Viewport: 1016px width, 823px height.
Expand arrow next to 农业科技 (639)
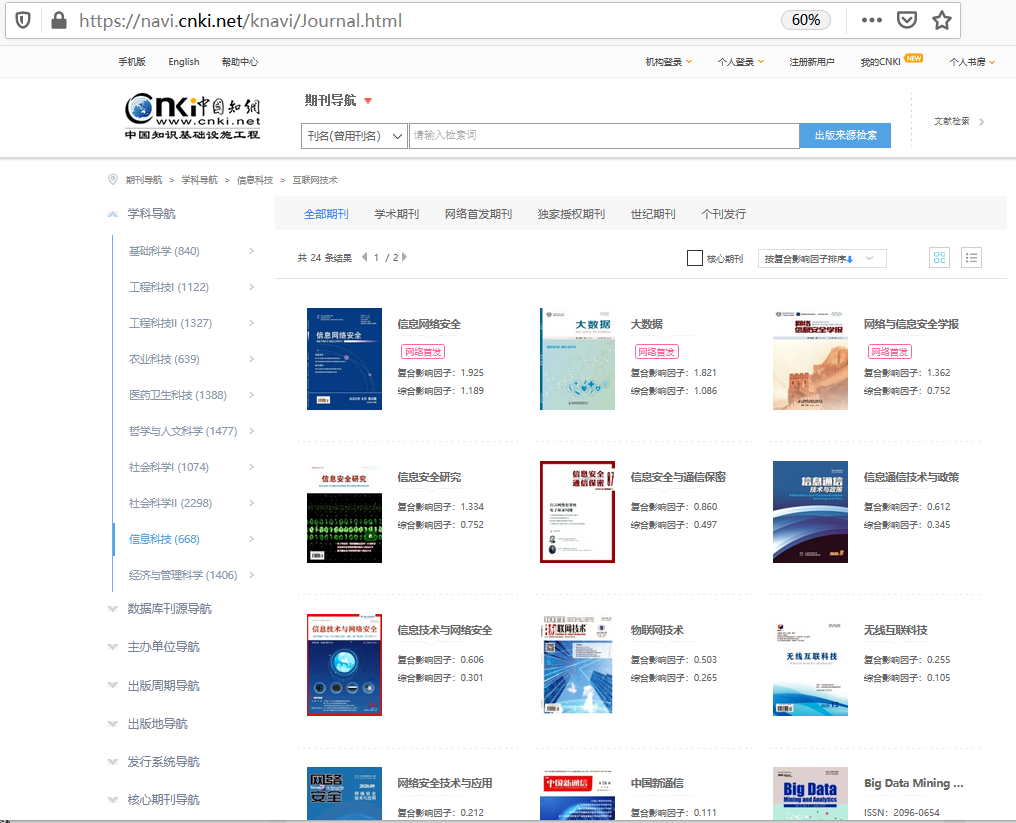coord(251,359)
